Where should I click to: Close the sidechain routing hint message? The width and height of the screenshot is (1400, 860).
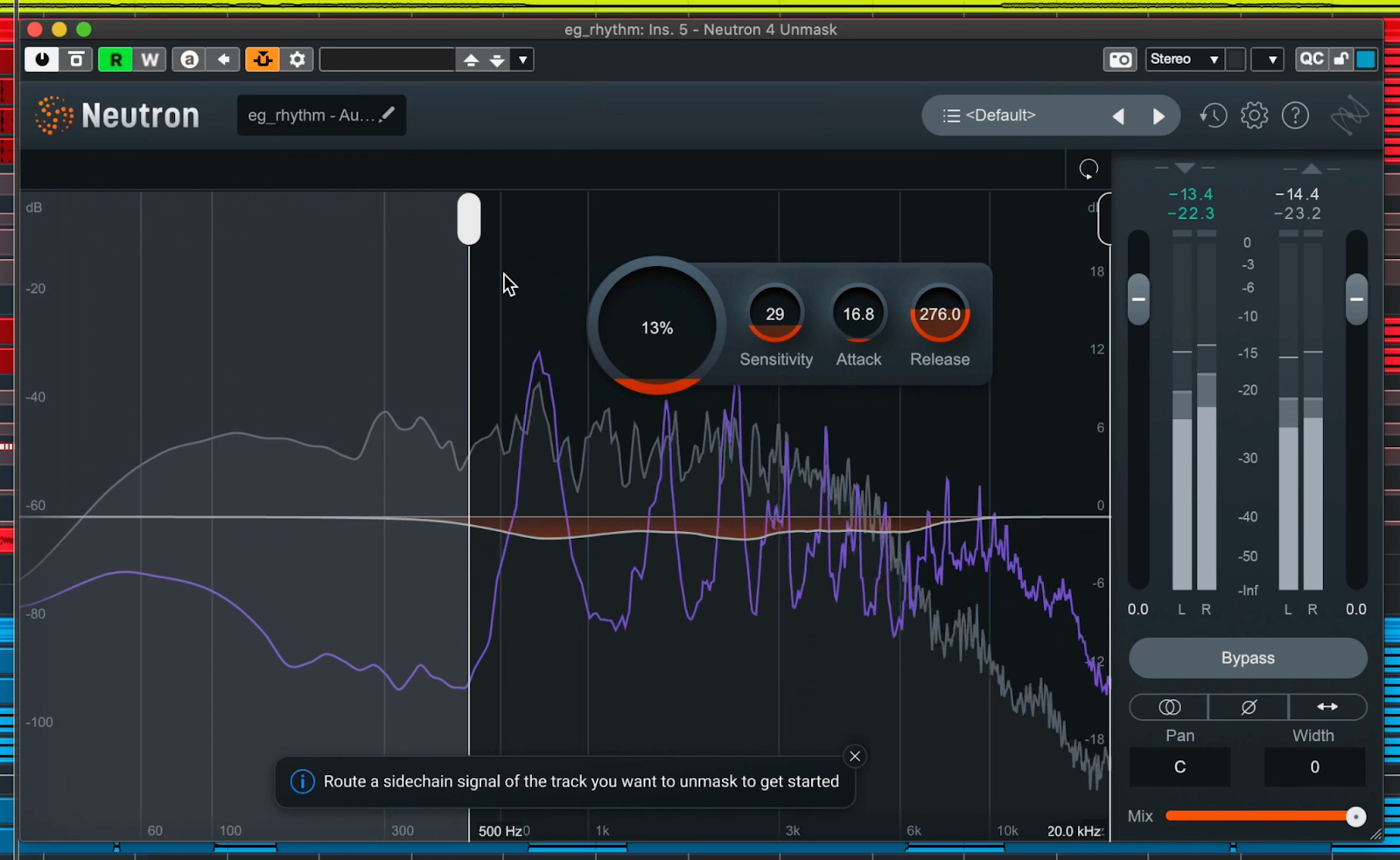[855, 756]
